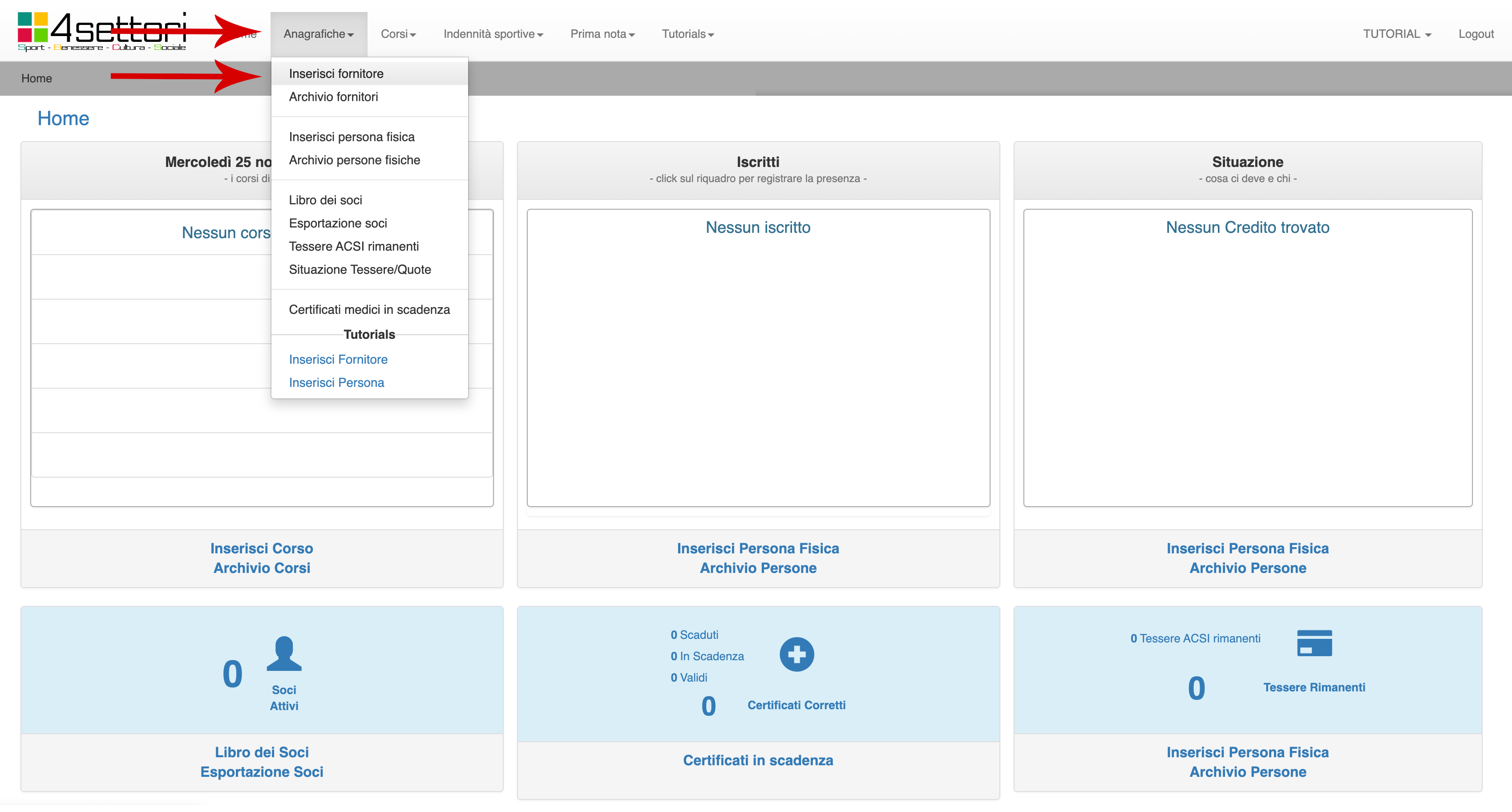Open the Indennità sportive dropdown

tap(493, 34)
